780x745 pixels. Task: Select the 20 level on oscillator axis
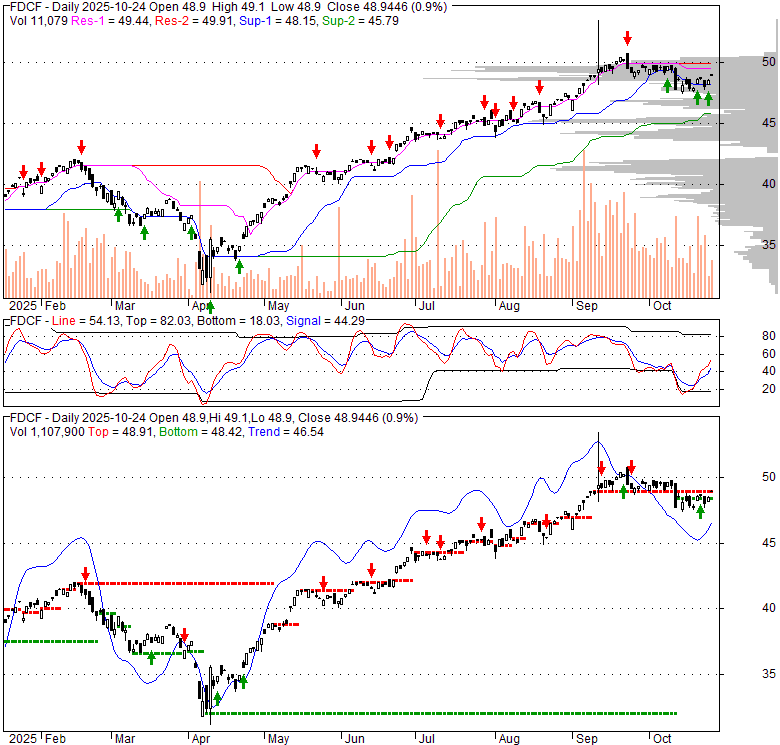coord(769,388)
